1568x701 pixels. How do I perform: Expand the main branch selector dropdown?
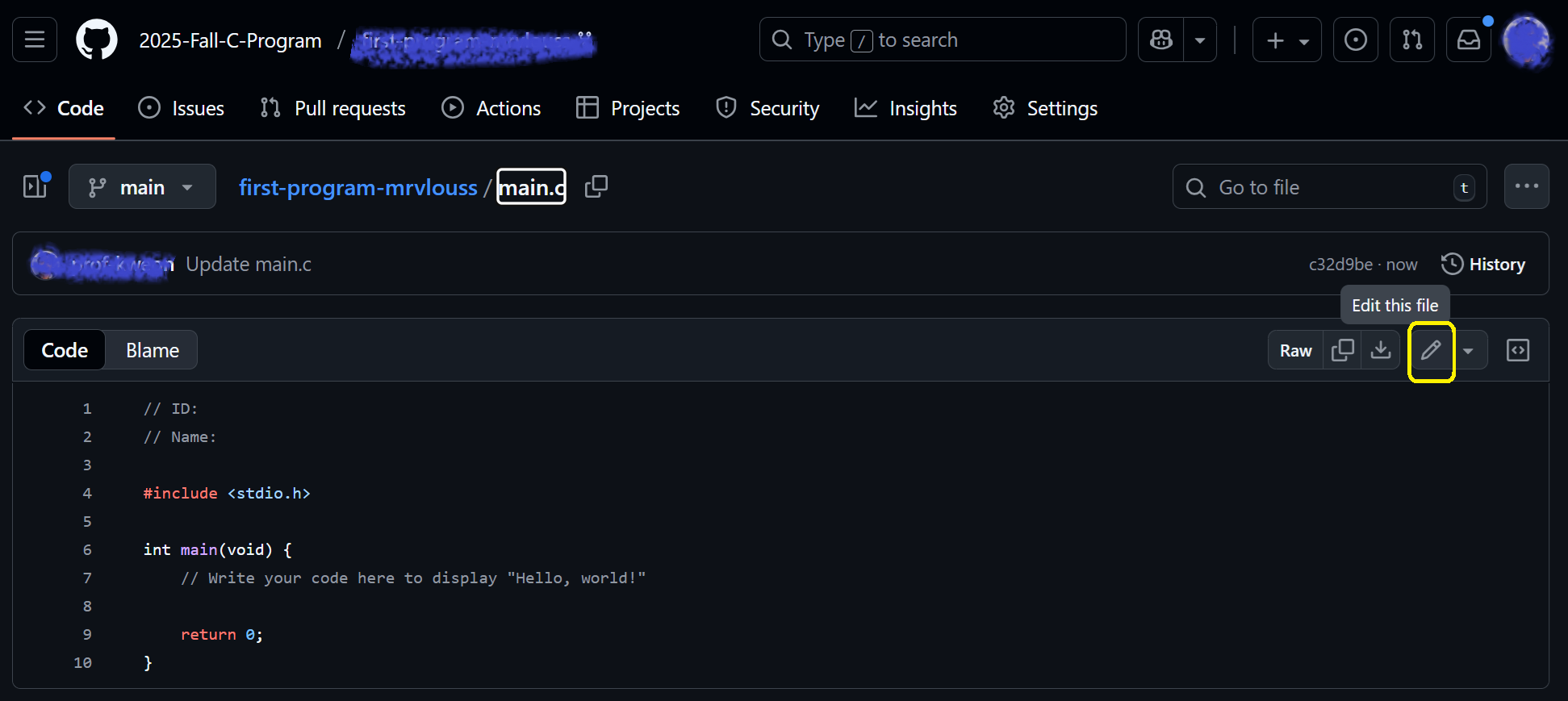click(142, 187)
